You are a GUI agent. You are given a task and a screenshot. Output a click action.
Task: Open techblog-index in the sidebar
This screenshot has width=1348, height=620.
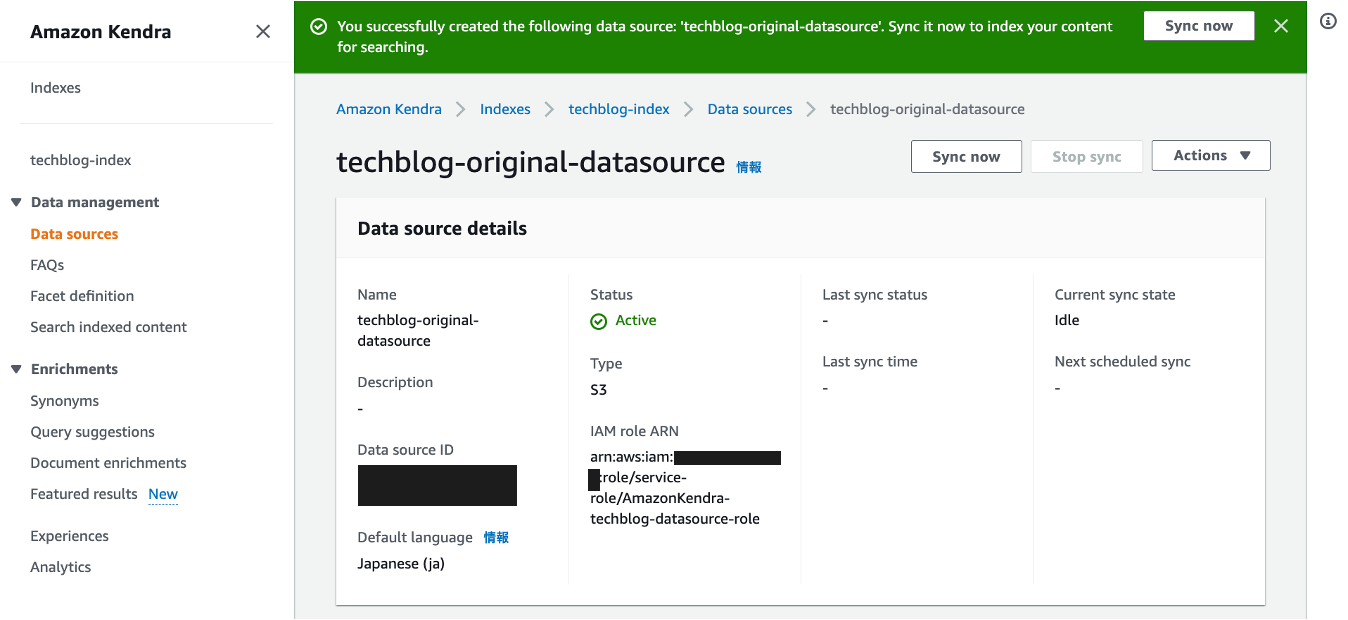[81, 160]
